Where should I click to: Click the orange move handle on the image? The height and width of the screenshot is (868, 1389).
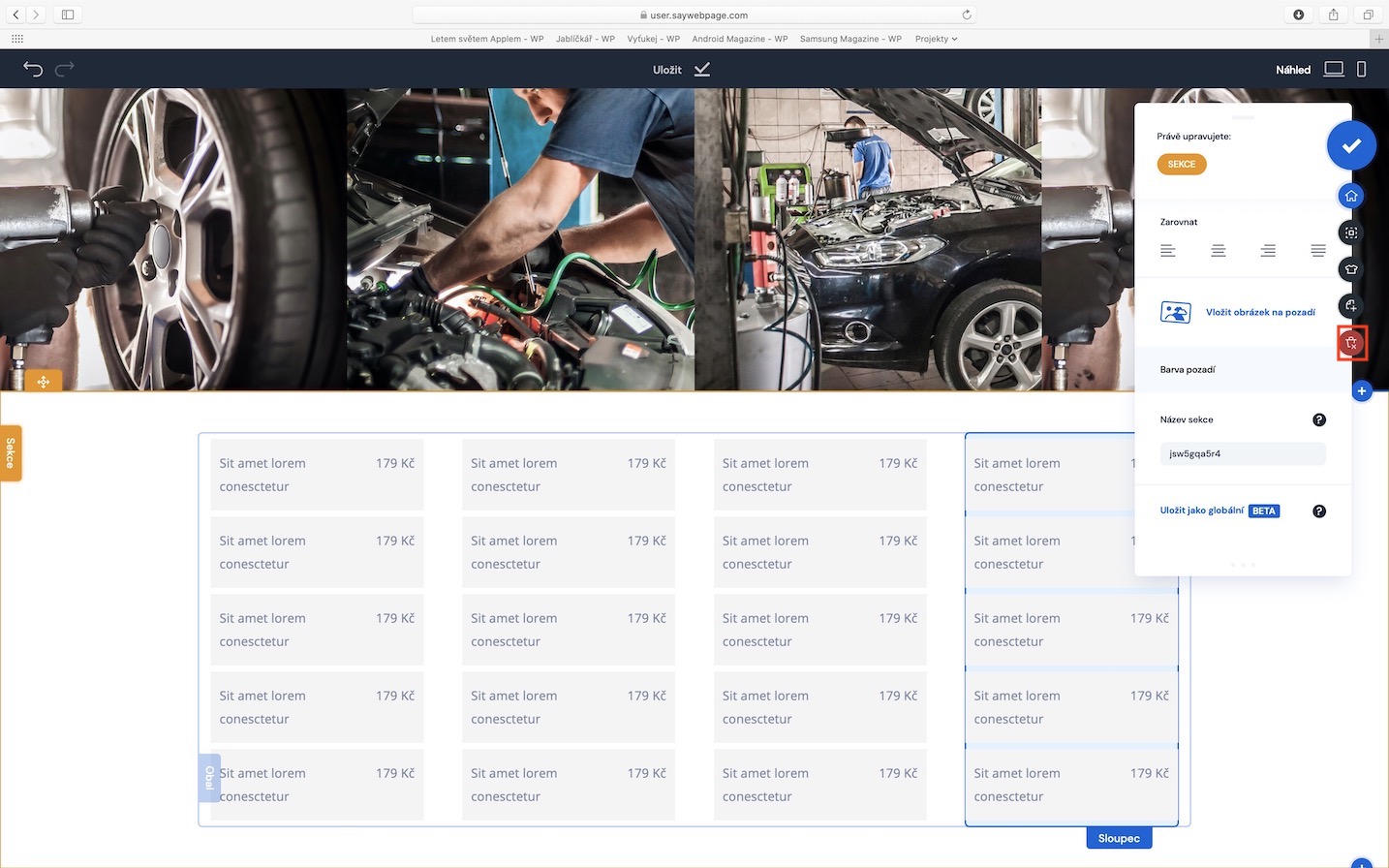[x=44, y=382]
